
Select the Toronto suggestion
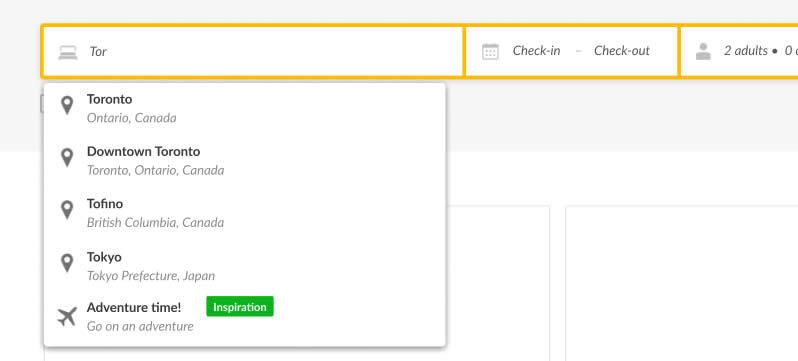[245, 108]
